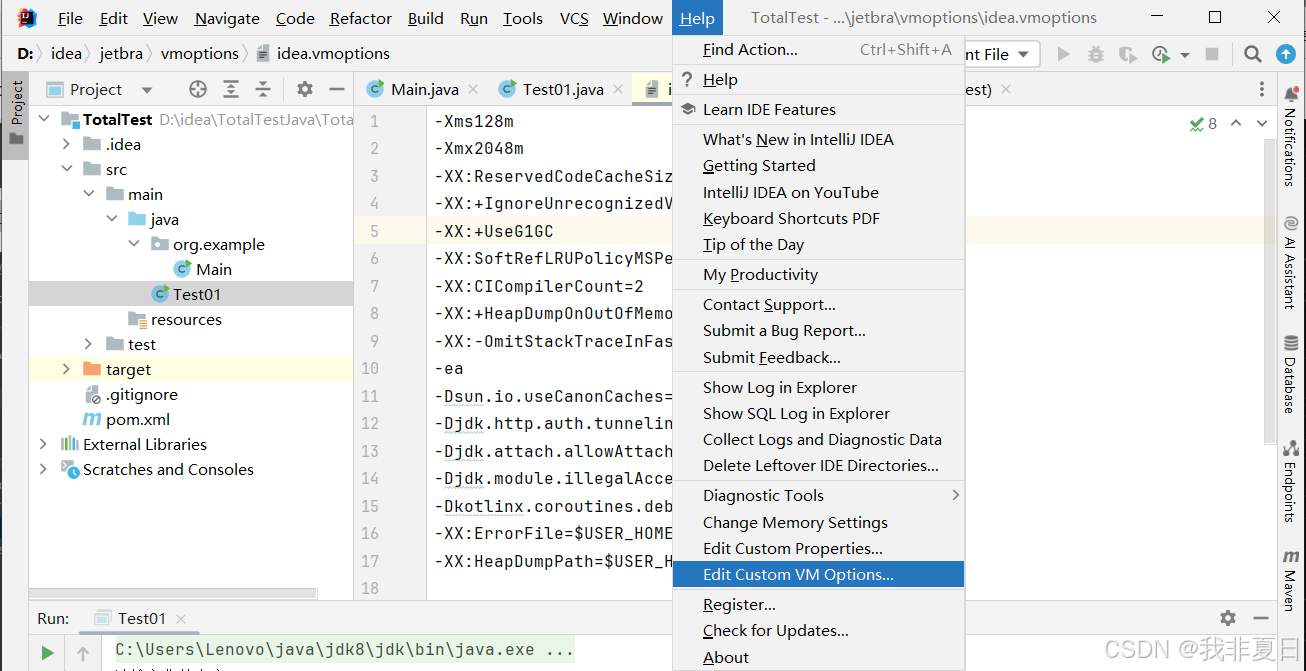Open the Database tool window
1306x671 pixels.
(x=1291, y=375)
